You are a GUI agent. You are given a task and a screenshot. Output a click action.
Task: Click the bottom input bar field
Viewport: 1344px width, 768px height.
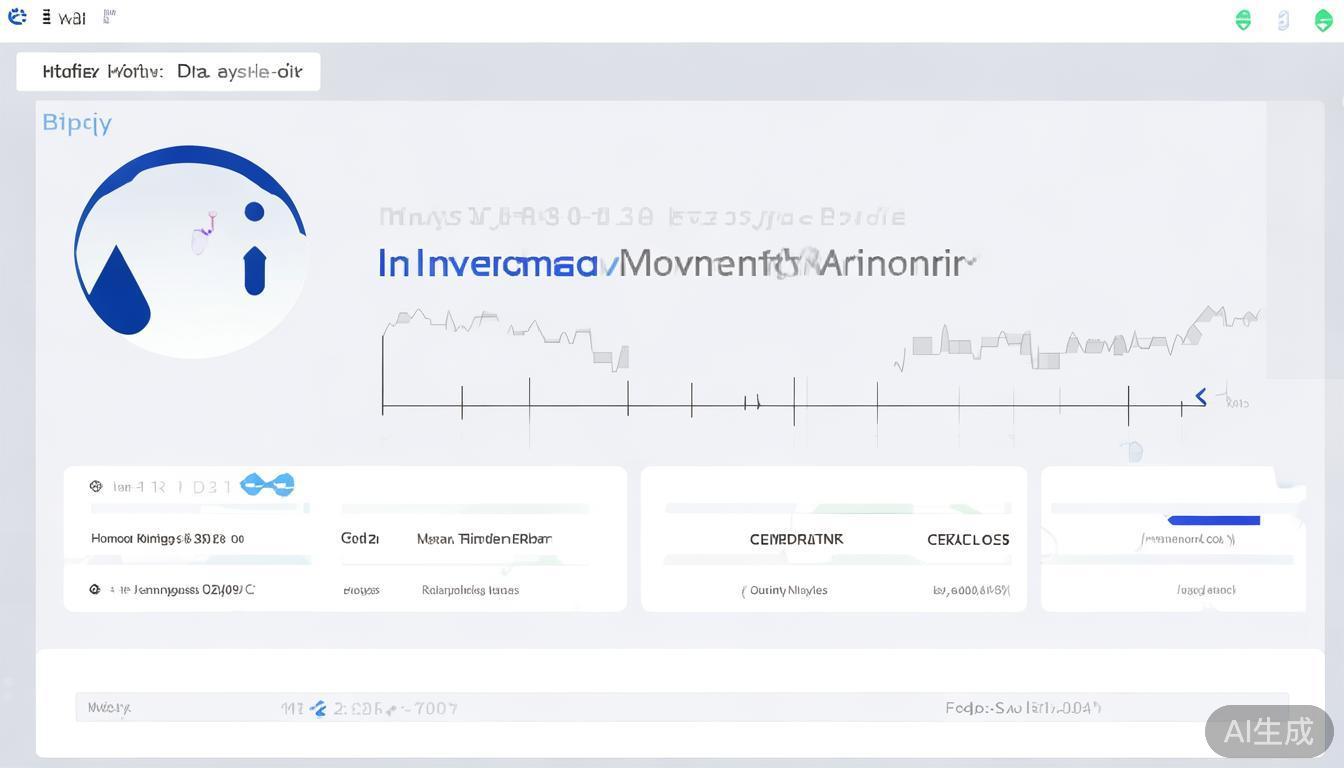tap(681, 707)
